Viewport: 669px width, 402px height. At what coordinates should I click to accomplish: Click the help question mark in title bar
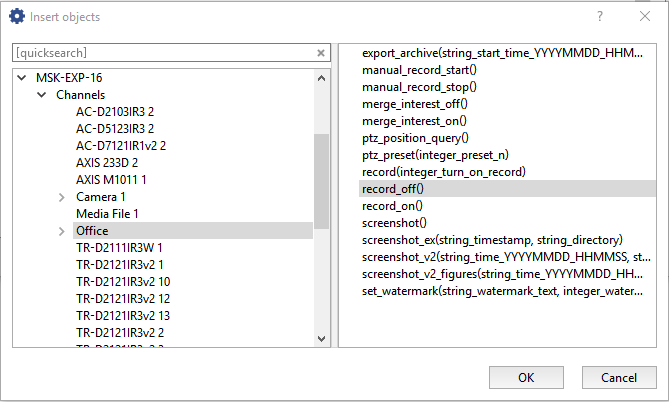point(600,17)
